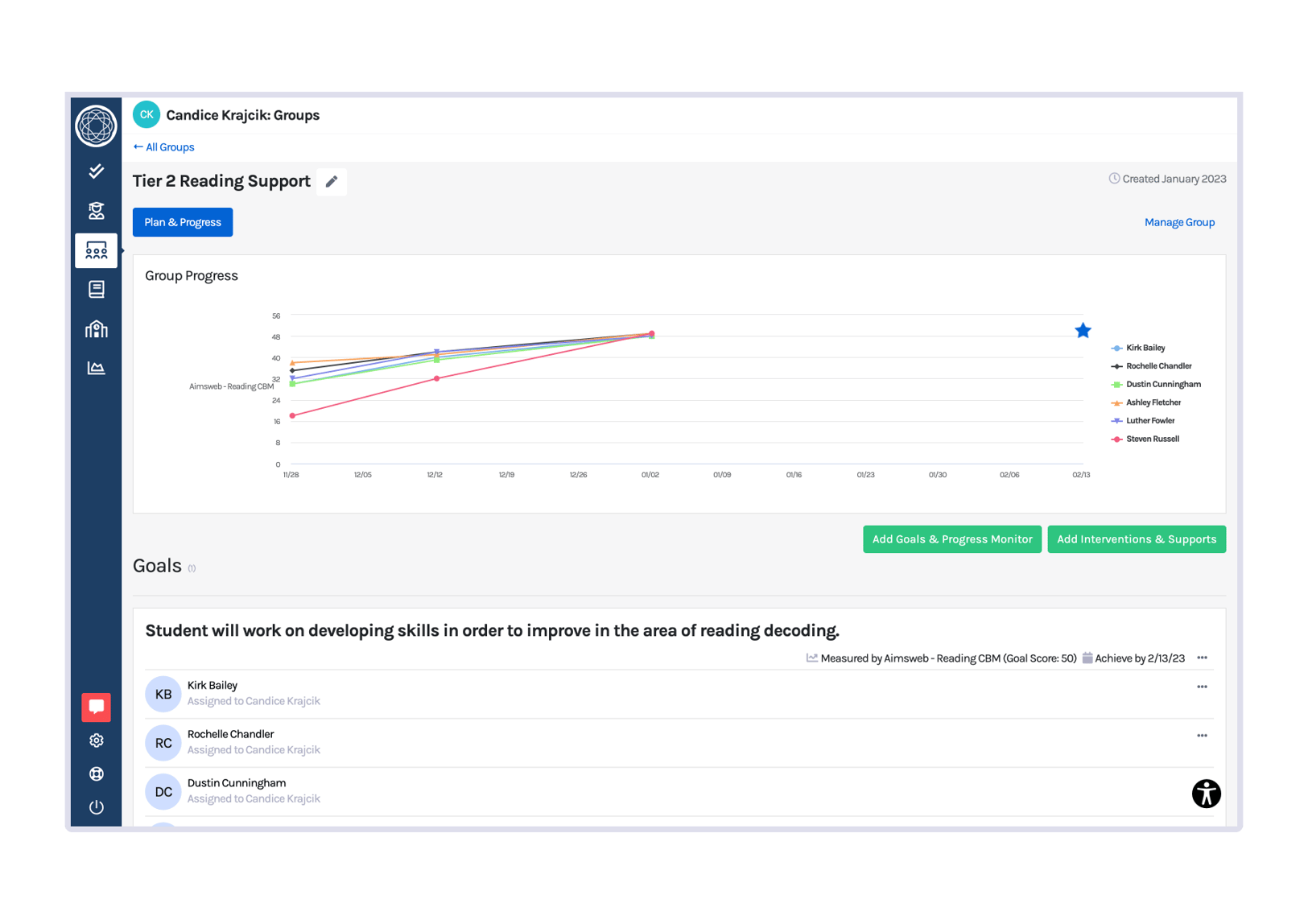Click the Manage Group link
Image resolution: width=1308 pixels, height=924 pixels.
tap(1179, 221)
